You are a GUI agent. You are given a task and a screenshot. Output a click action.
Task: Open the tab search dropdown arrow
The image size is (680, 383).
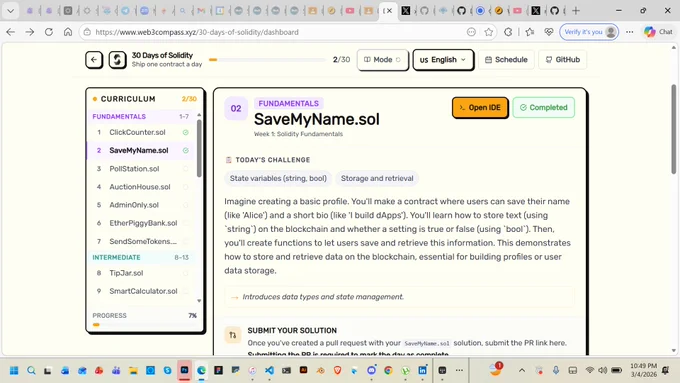point(10,11)
